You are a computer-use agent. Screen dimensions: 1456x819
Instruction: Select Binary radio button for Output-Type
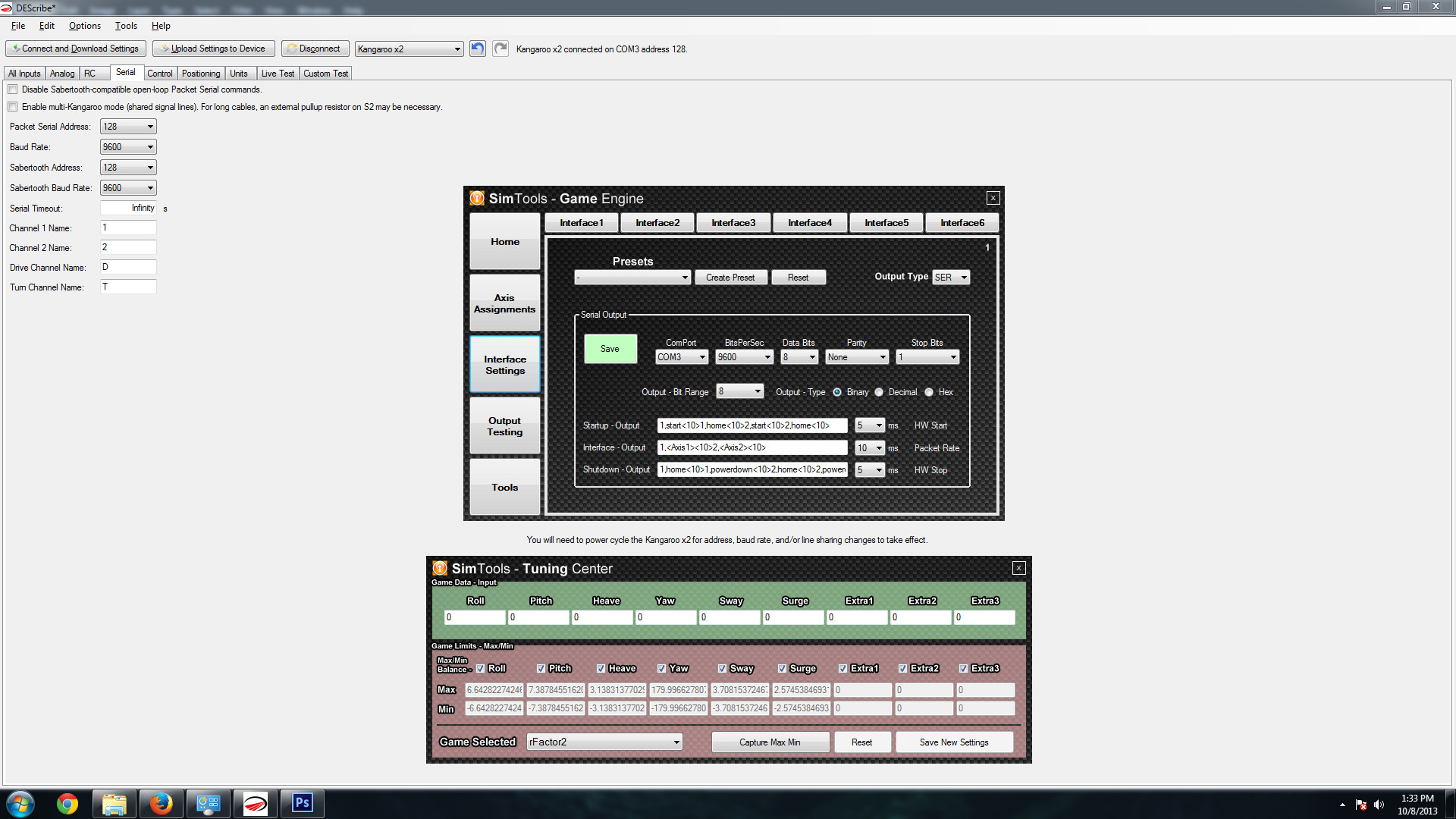[838, 391]
